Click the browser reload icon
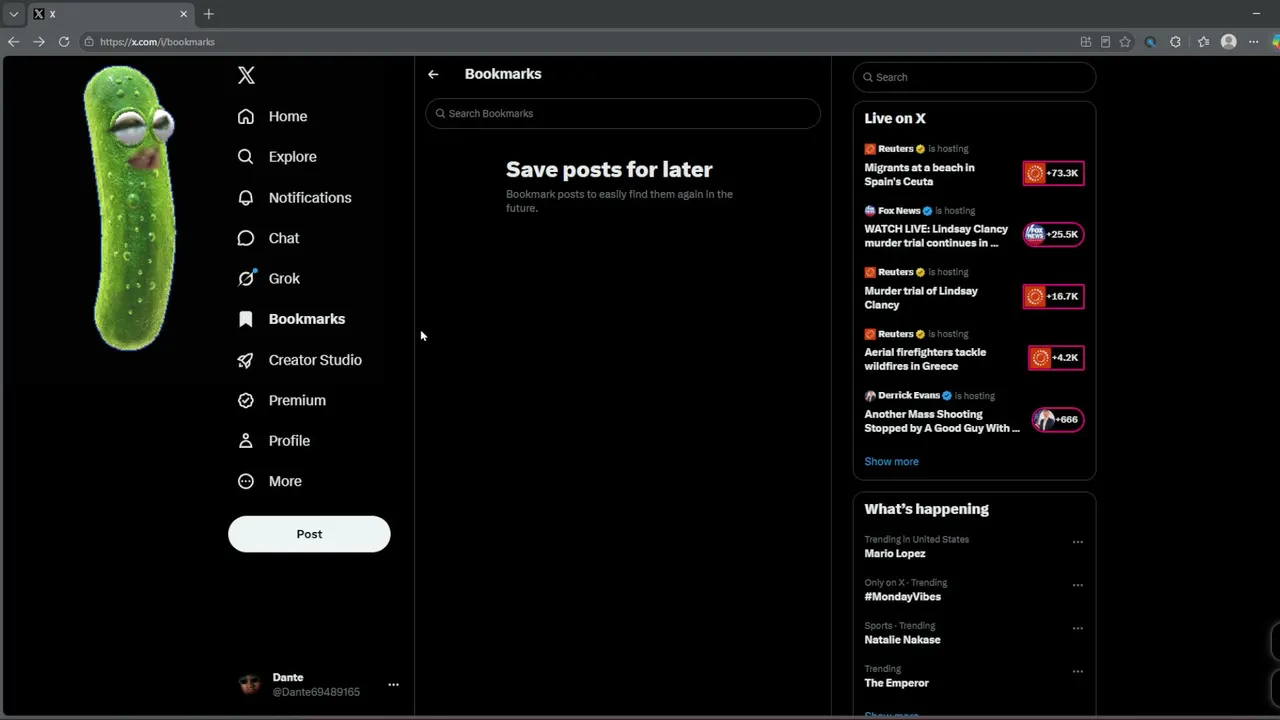Viewport: 1280px width, 720px height. (x=64, y=42)
